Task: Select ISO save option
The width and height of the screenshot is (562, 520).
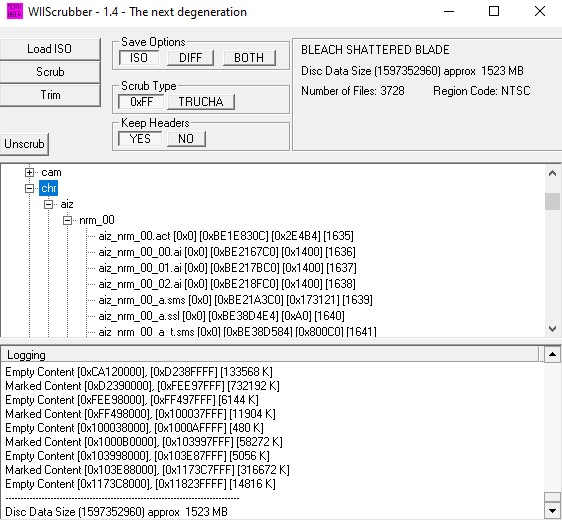Action: 139,58
